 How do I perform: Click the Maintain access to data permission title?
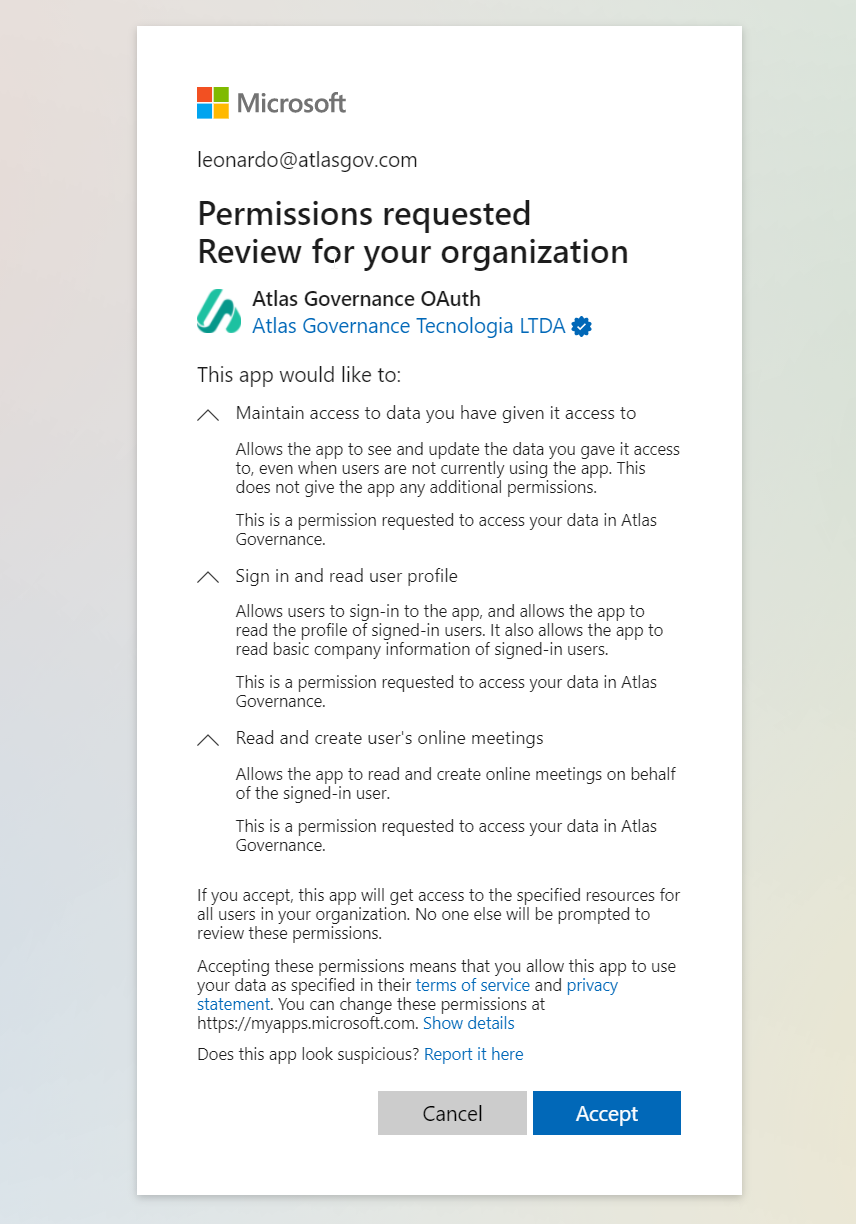click(436, 413)
